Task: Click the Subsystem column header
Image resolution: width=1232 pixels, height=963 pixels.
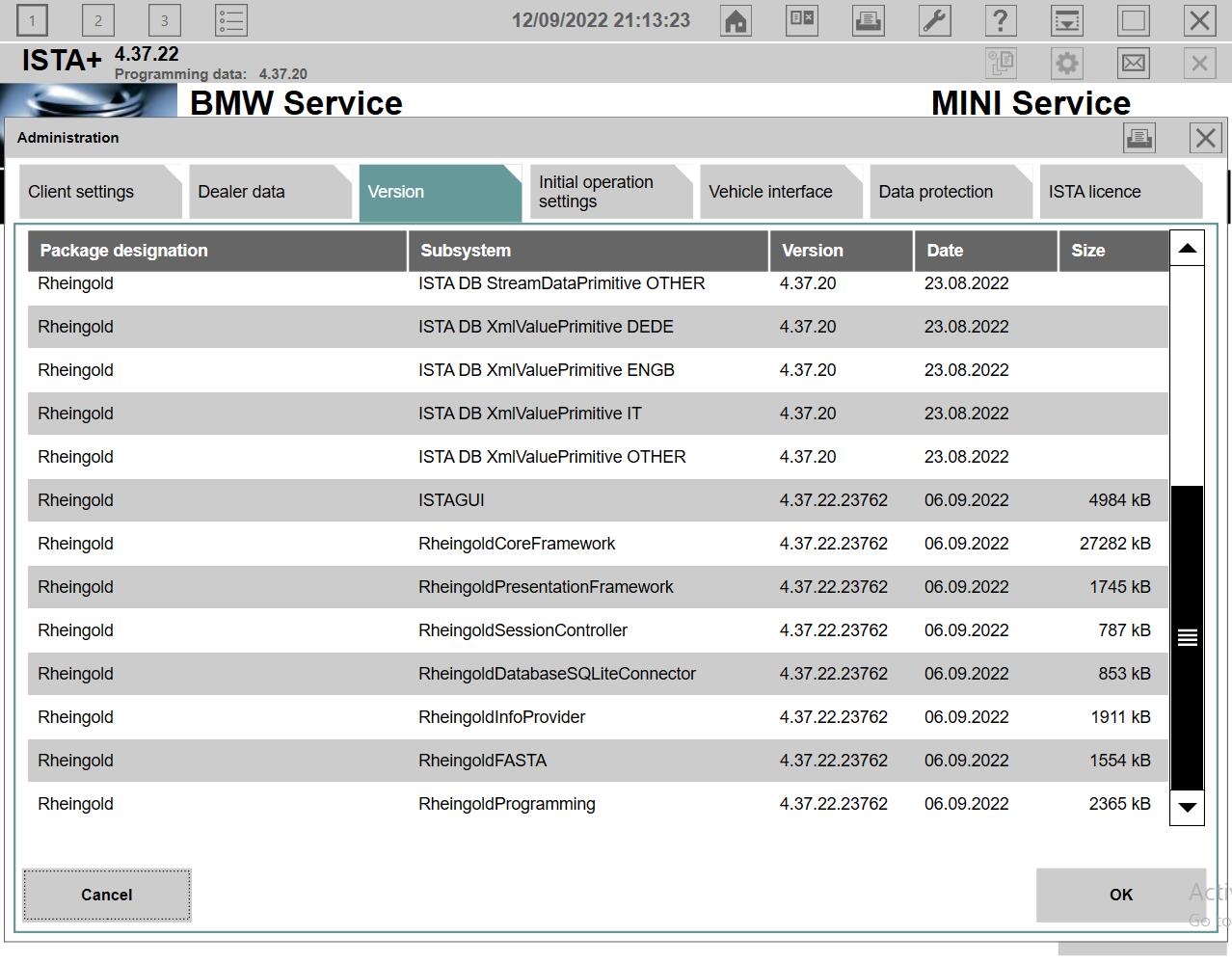Action: (x=589, y=251)
